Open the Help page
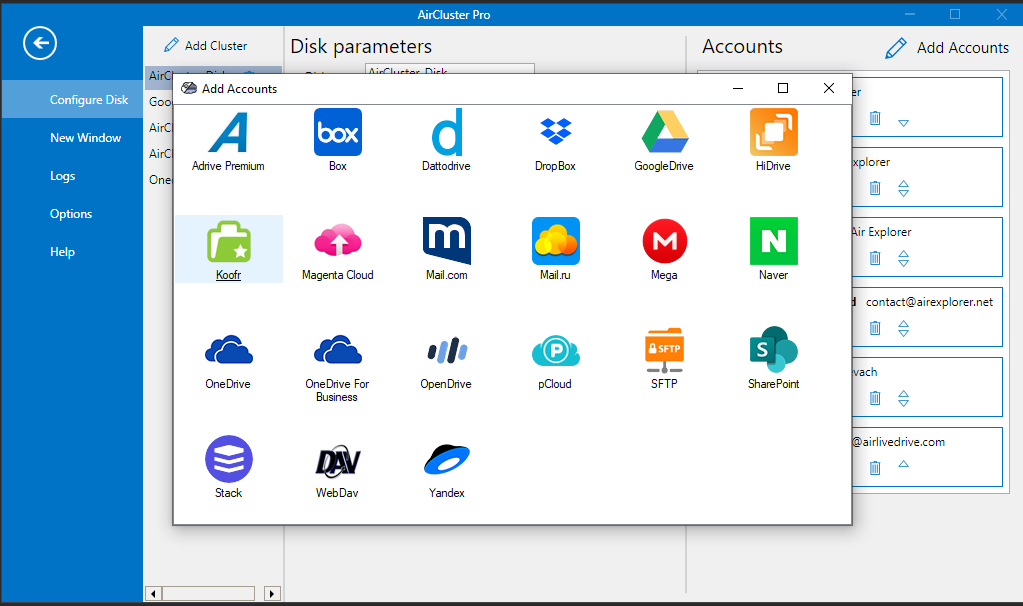This screenshot has width=1023, height=606. coord(63,251)
